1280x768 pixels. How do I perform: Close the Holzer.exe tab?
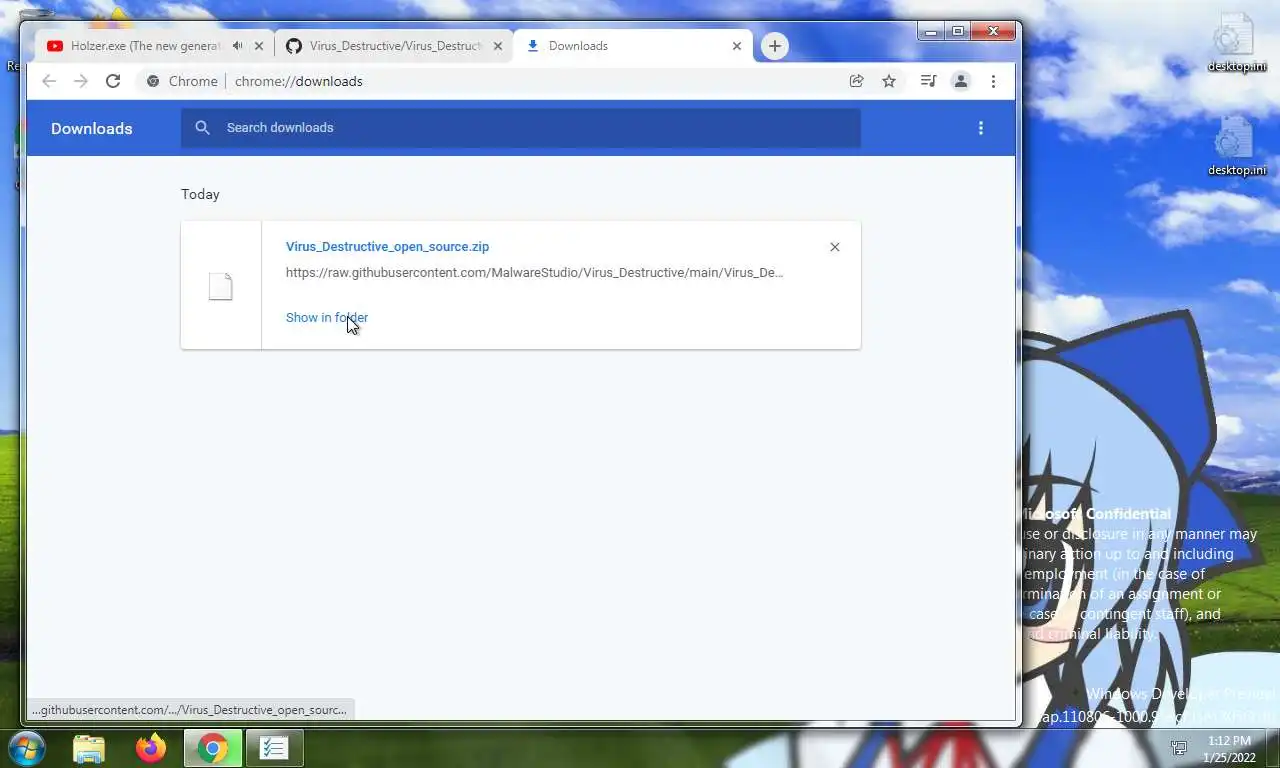(259, 46)
